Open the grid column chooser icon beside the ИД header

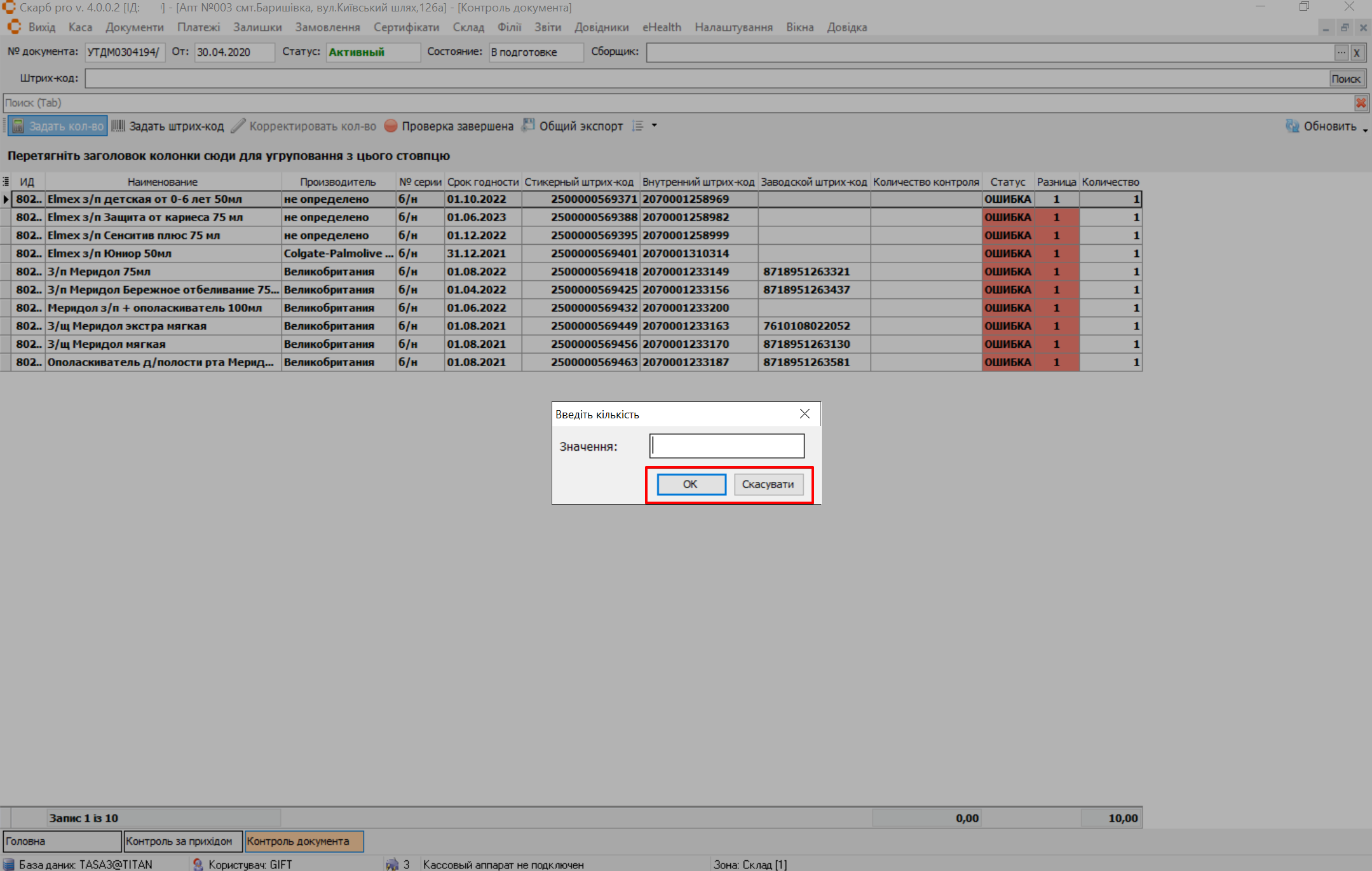[6, 182]
